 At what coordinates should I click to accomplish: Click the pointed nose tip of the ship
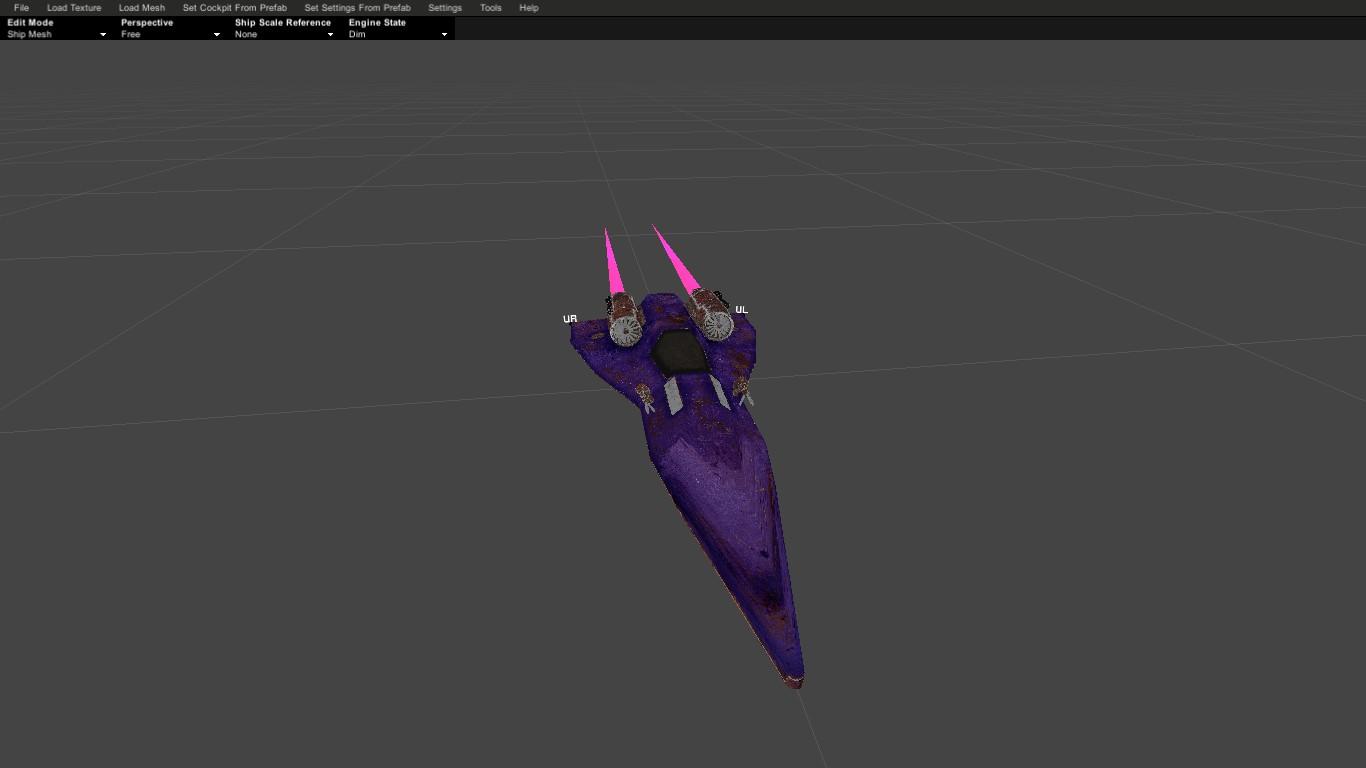(793, 681)
